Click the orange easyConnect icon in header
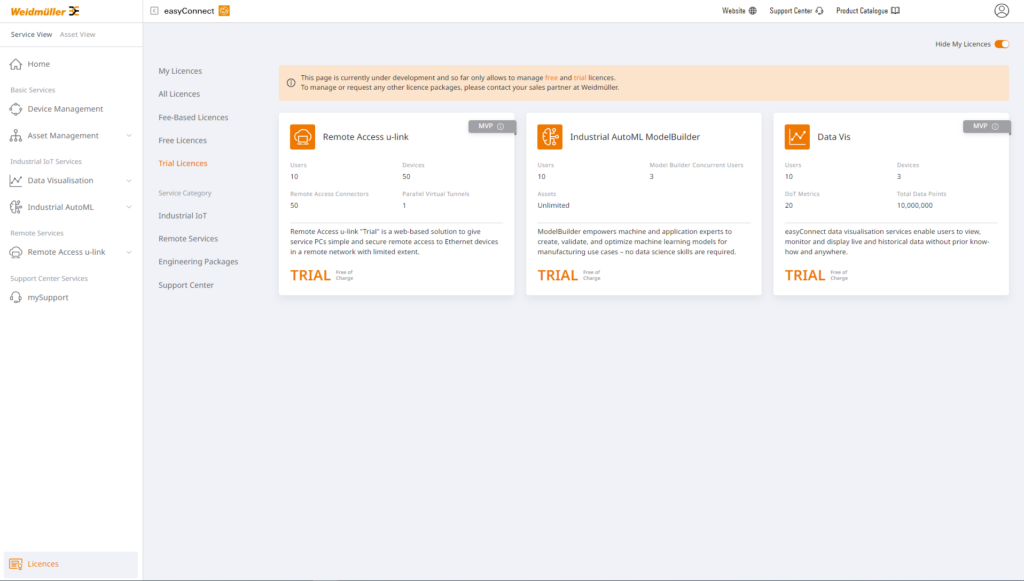Image resolution: width=1024 pixels, height=581 pixels. 224,11
